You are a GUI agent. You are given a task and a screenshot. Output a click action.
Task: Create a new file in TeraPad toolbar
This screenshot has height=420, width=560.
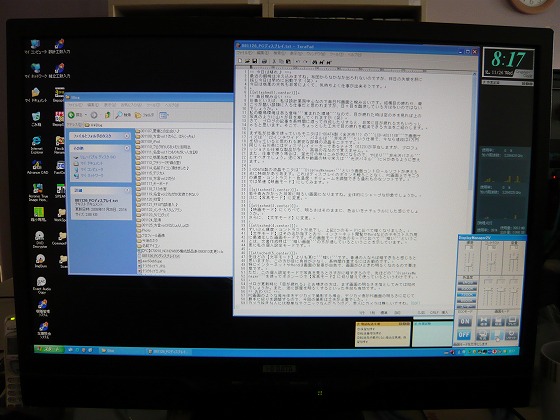pyautogui.click(x=240, y=61)
